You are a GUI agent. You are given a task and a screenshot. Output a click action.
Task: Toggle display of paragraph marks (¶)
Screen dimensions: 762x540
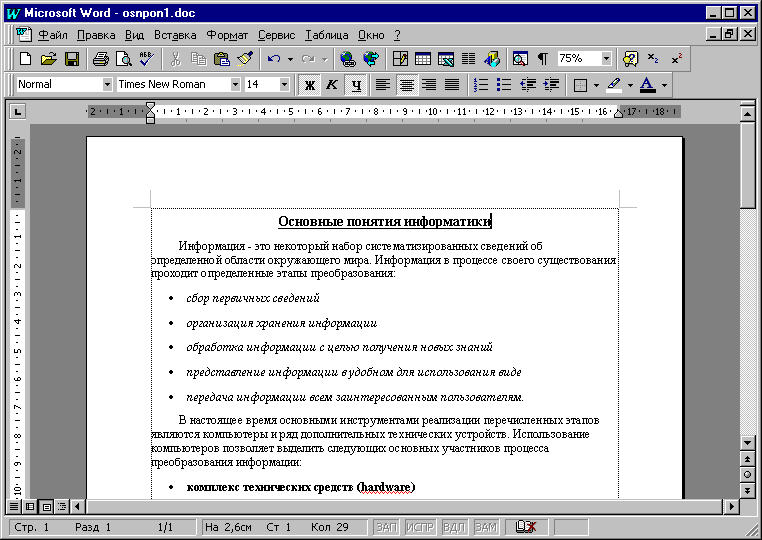pos(543,59)
